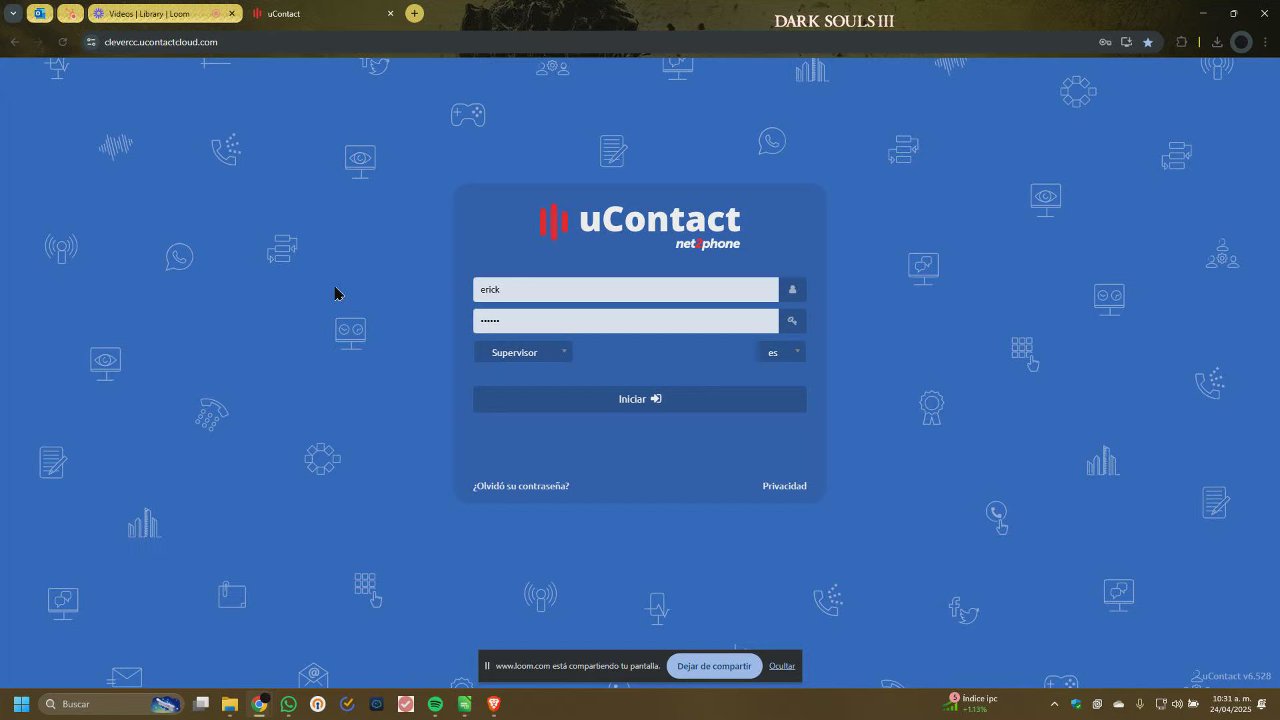Screen dimensions: 1280x720
Task: Focus the password input field
Action: [626, 321]
